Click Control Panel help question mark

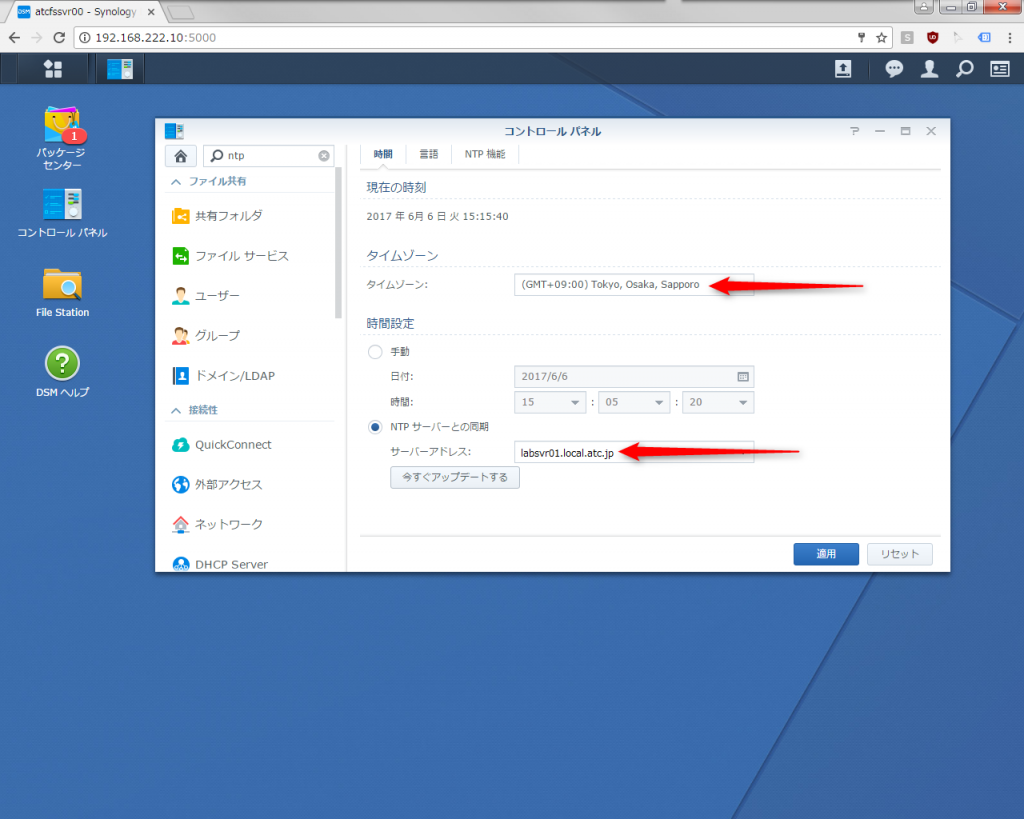pyautogui.click(x=854, y=131)
